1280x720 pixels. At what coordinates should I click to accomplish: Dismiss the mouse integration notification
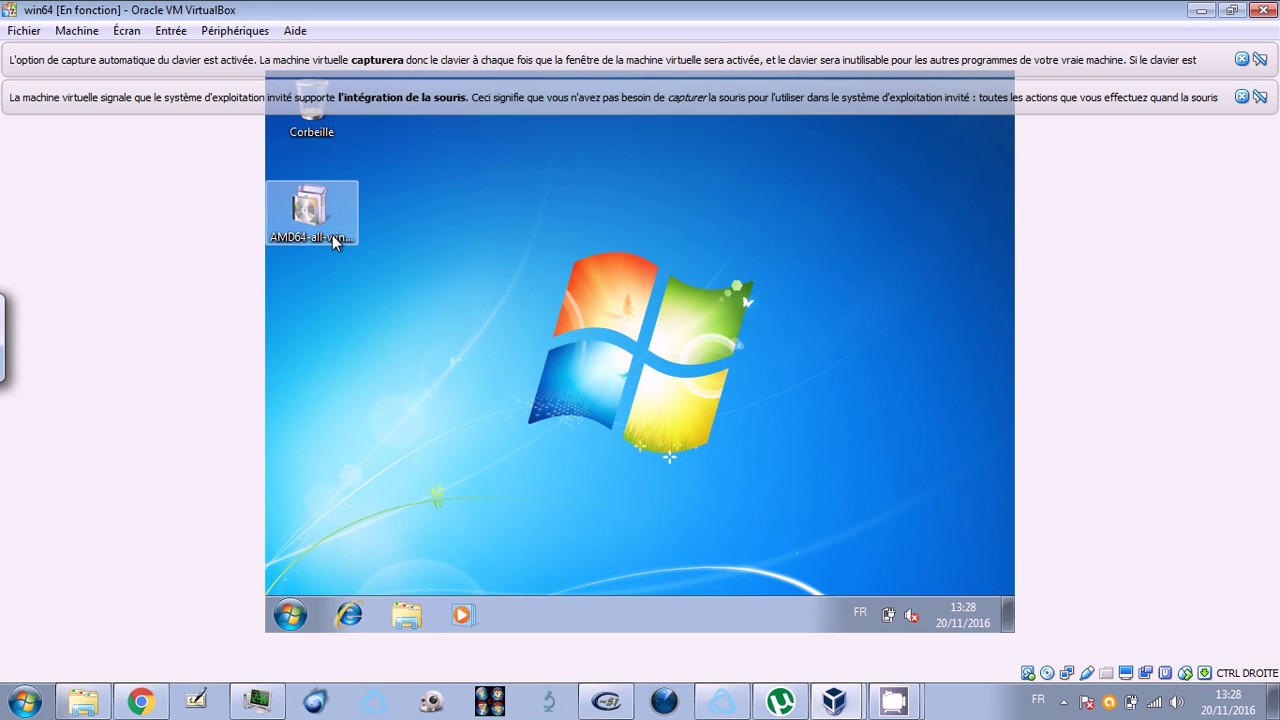[1242, 96]
